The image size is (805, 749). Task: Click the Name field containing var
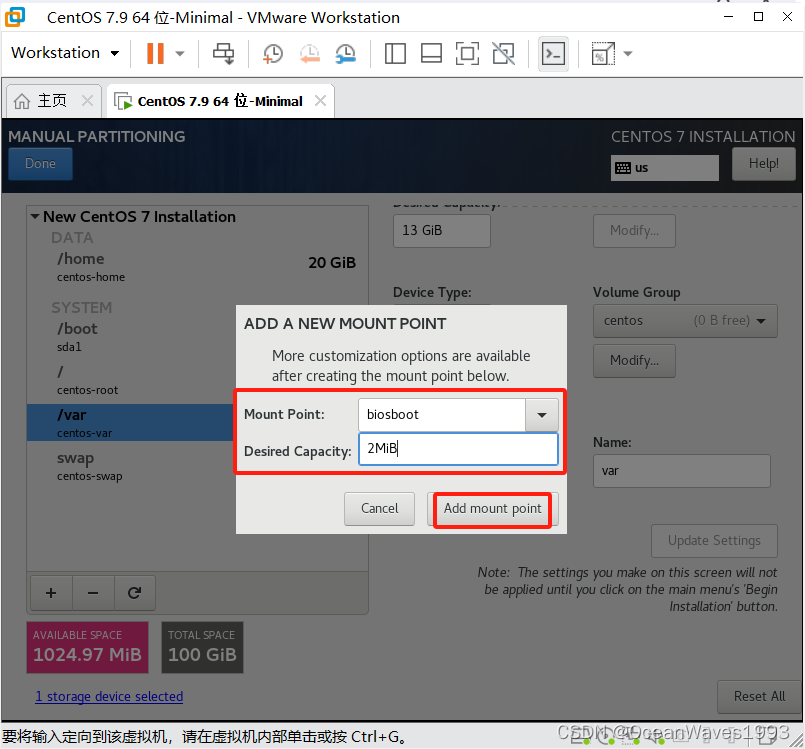[682, 471]
